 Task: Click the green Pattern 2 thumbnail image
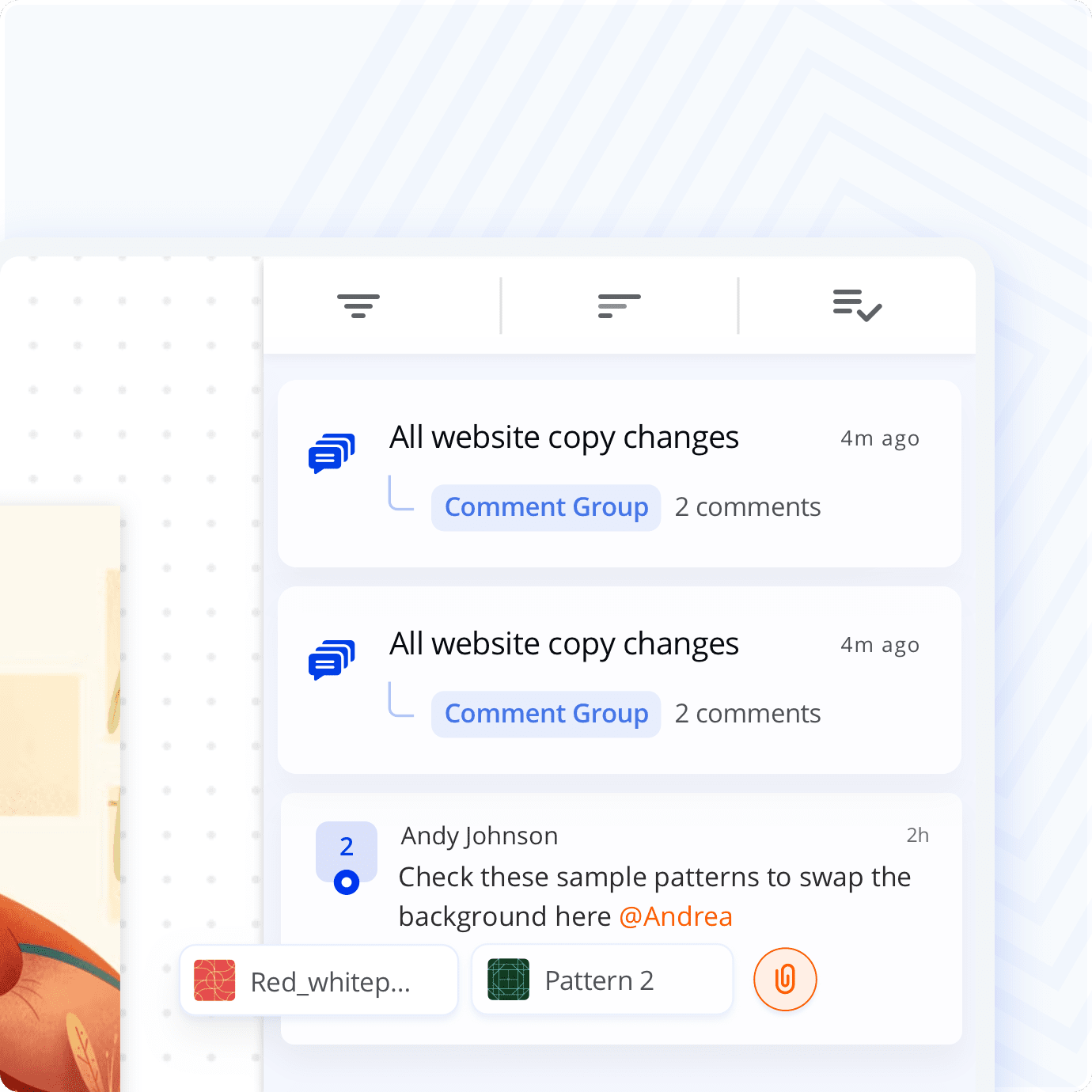(x=508, y=980)
